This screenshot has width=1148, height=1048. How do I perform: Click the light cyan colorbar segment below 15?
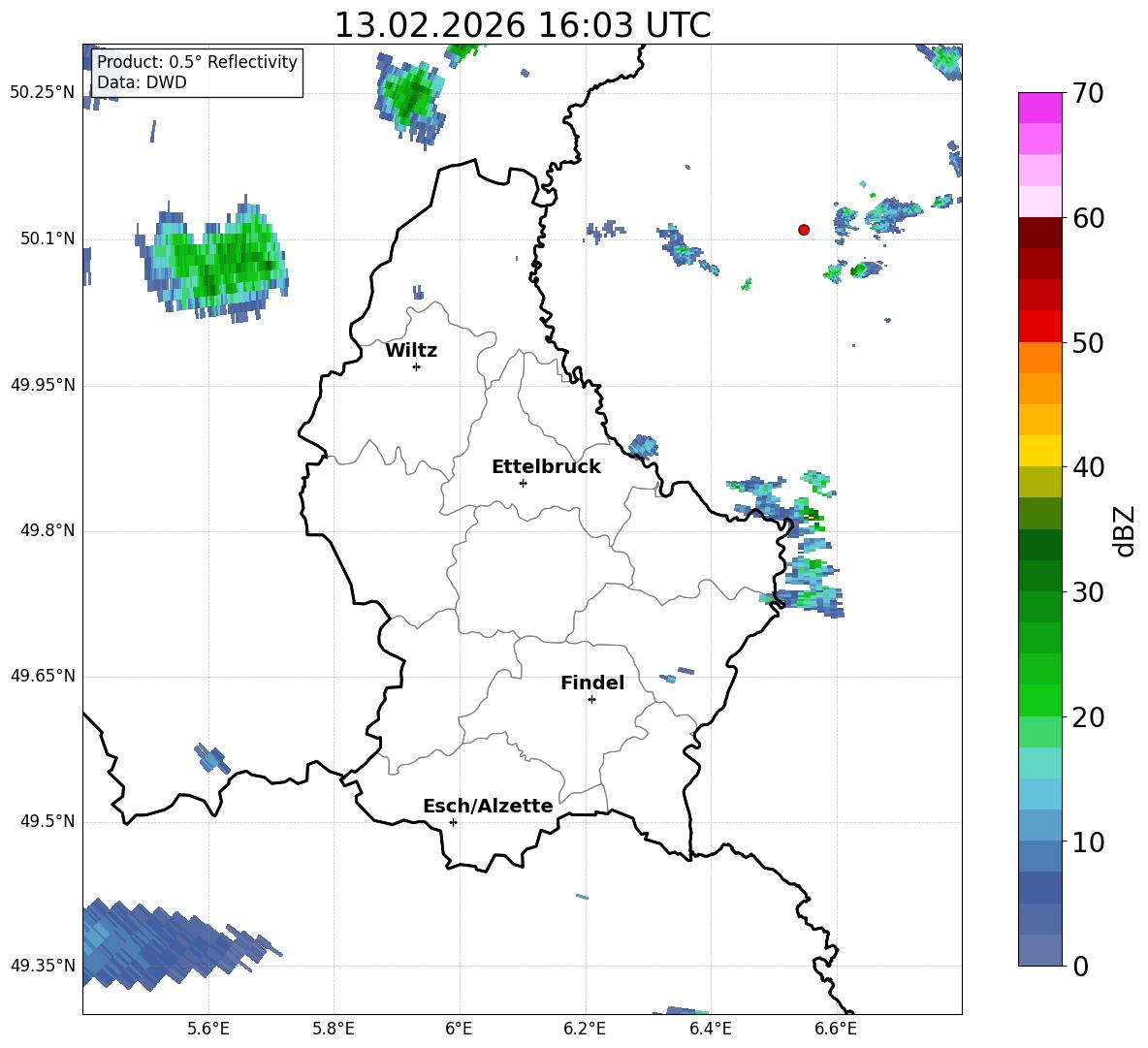coord(1039,793)
